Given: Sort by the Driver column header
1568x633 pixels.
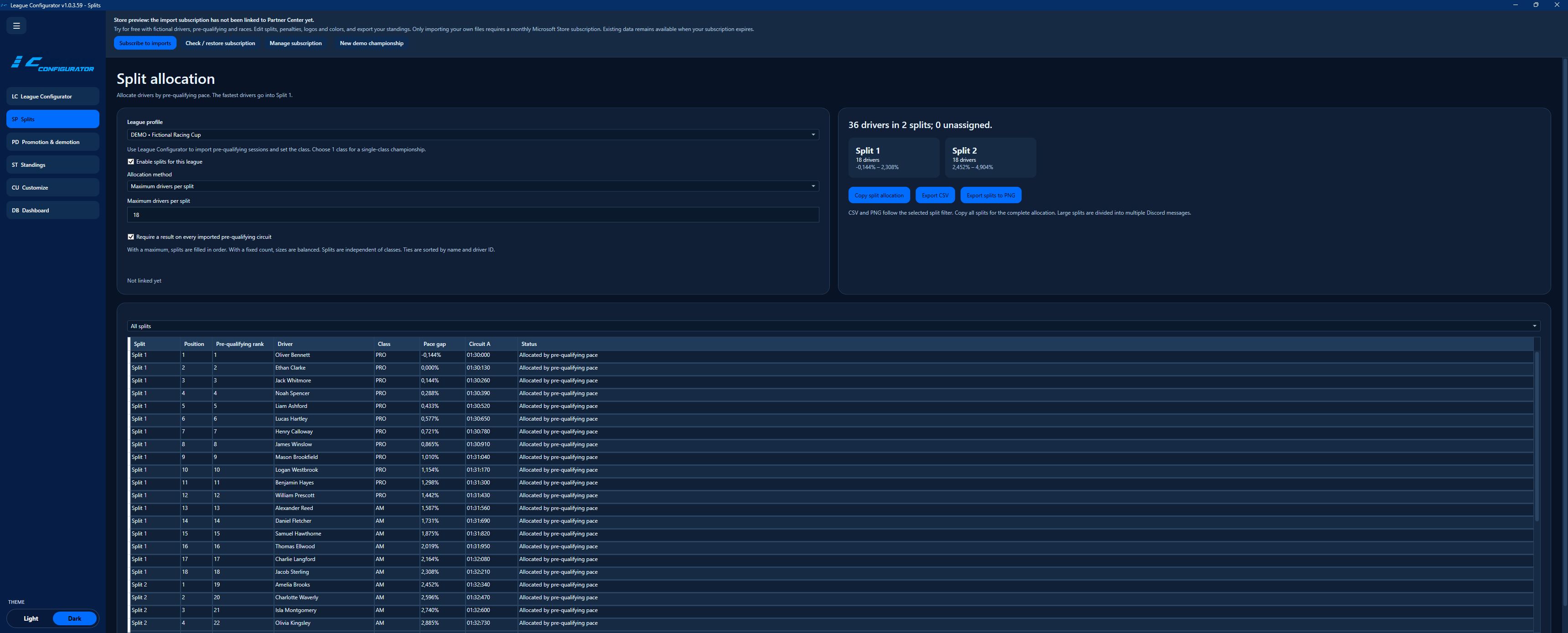Looking at the screenshot, I should [x=324, y=344].
